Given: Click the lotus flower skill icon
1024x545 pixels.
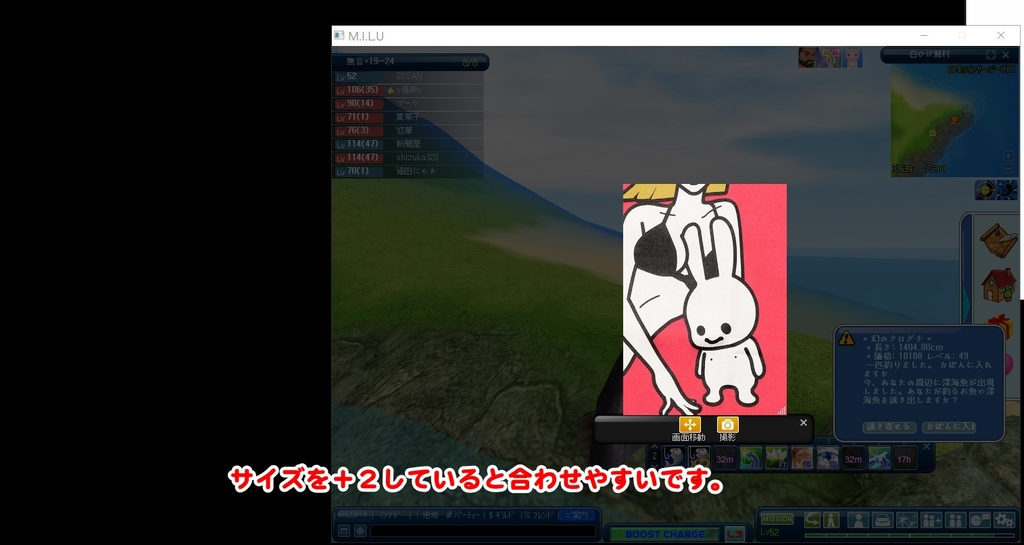Looking at the screenshot, I should click(776, 458).
